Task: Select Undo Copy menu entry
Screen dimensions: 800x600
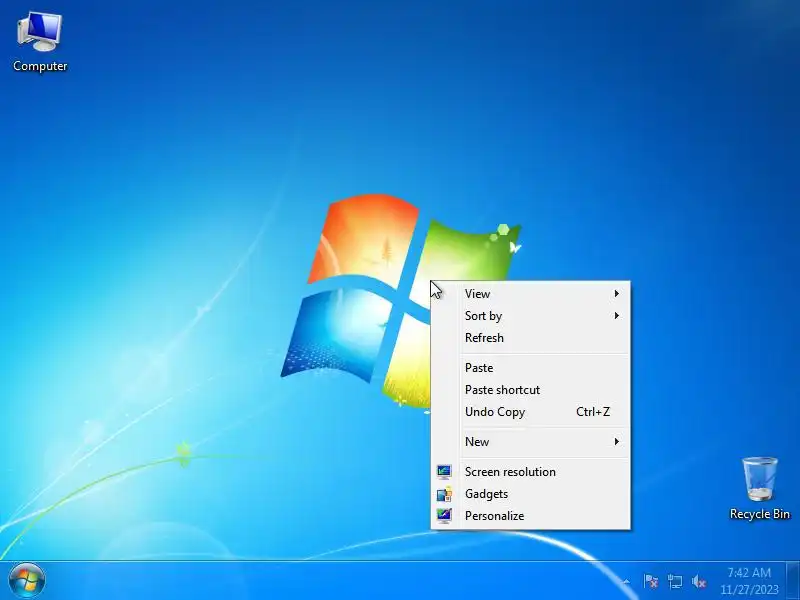Action: pos(531,411)
